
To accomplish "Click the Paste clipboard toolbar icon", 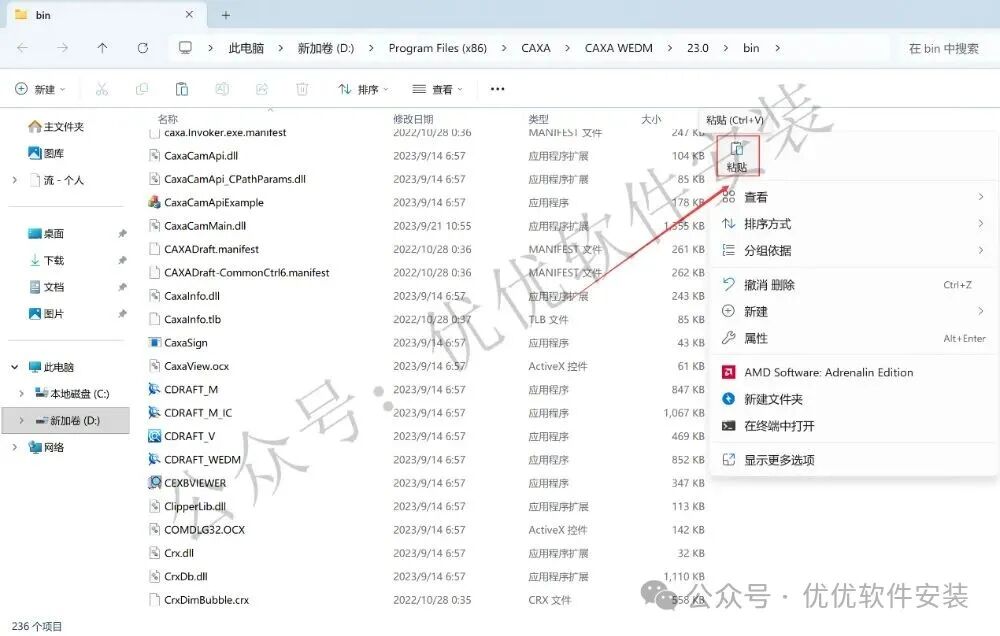I will [182, 89].
